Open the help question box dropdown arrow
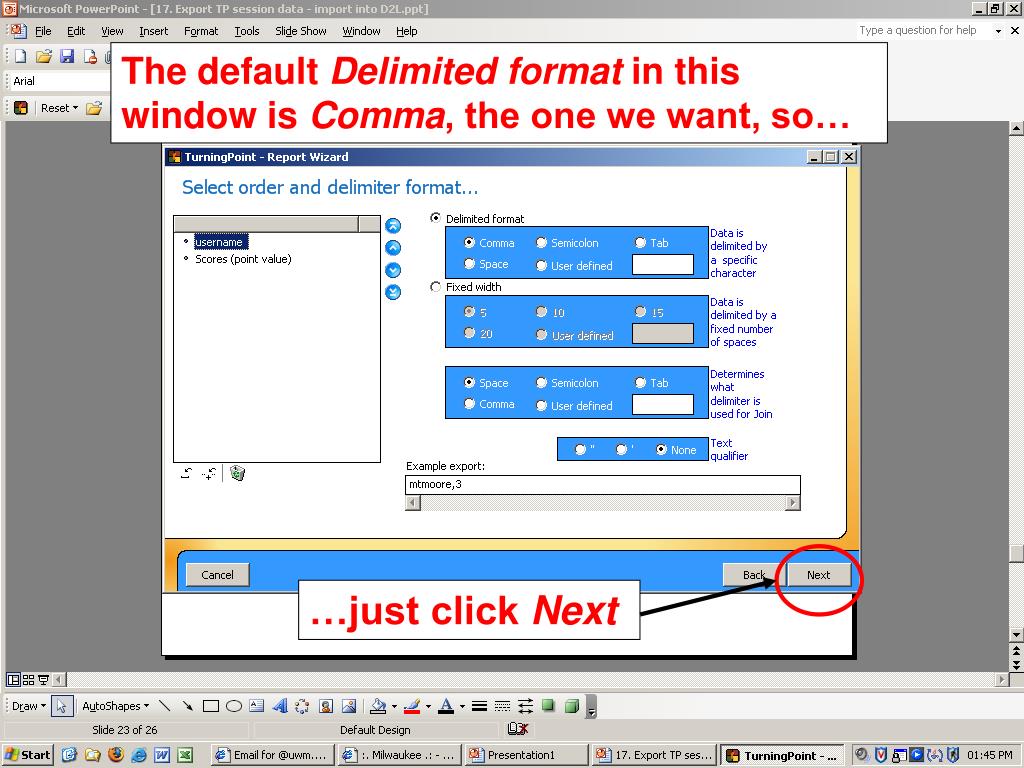 [998, 31]
